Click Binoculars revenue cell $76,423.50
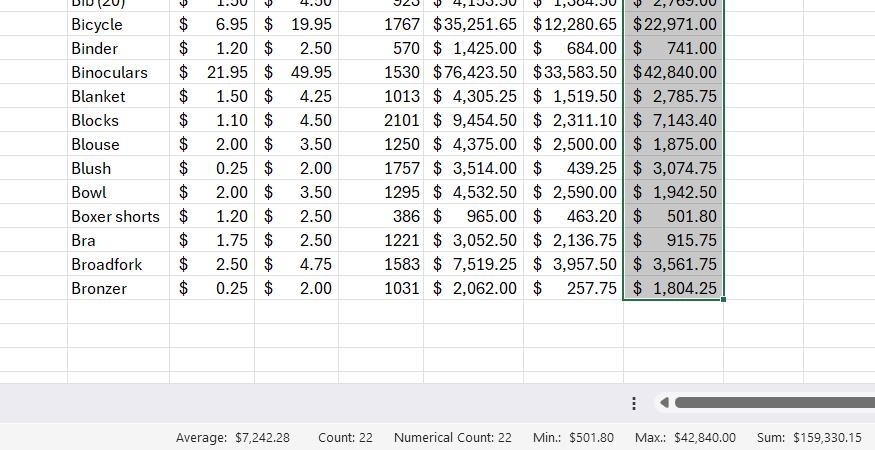The image size is (875, 450). coord(473,73)
